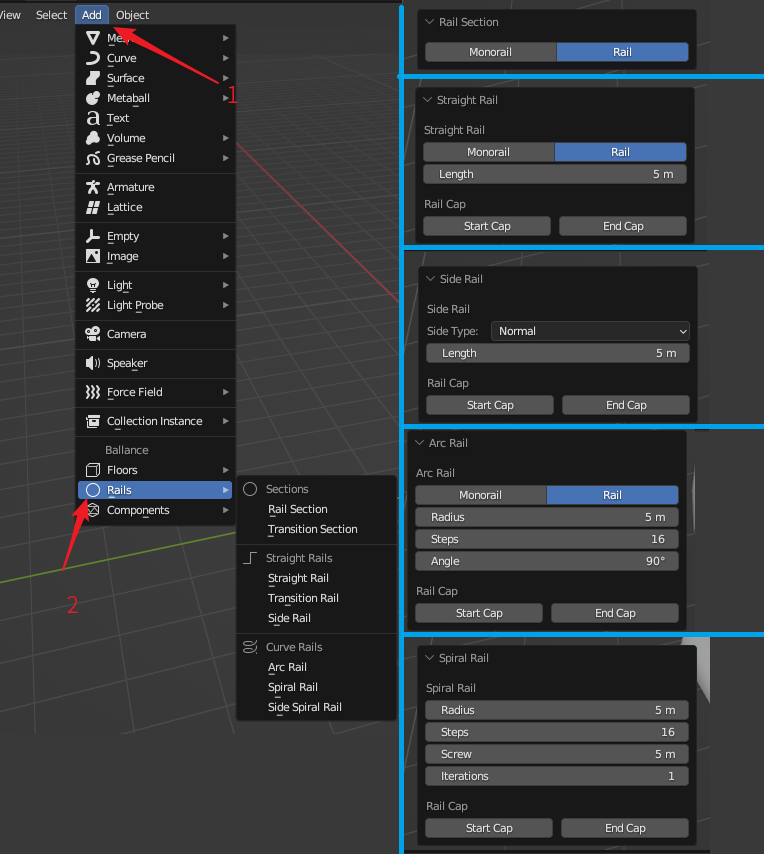Click the Light Probe icon
The width and height of the screenshot is (764, 854).
tap(92, 305)
